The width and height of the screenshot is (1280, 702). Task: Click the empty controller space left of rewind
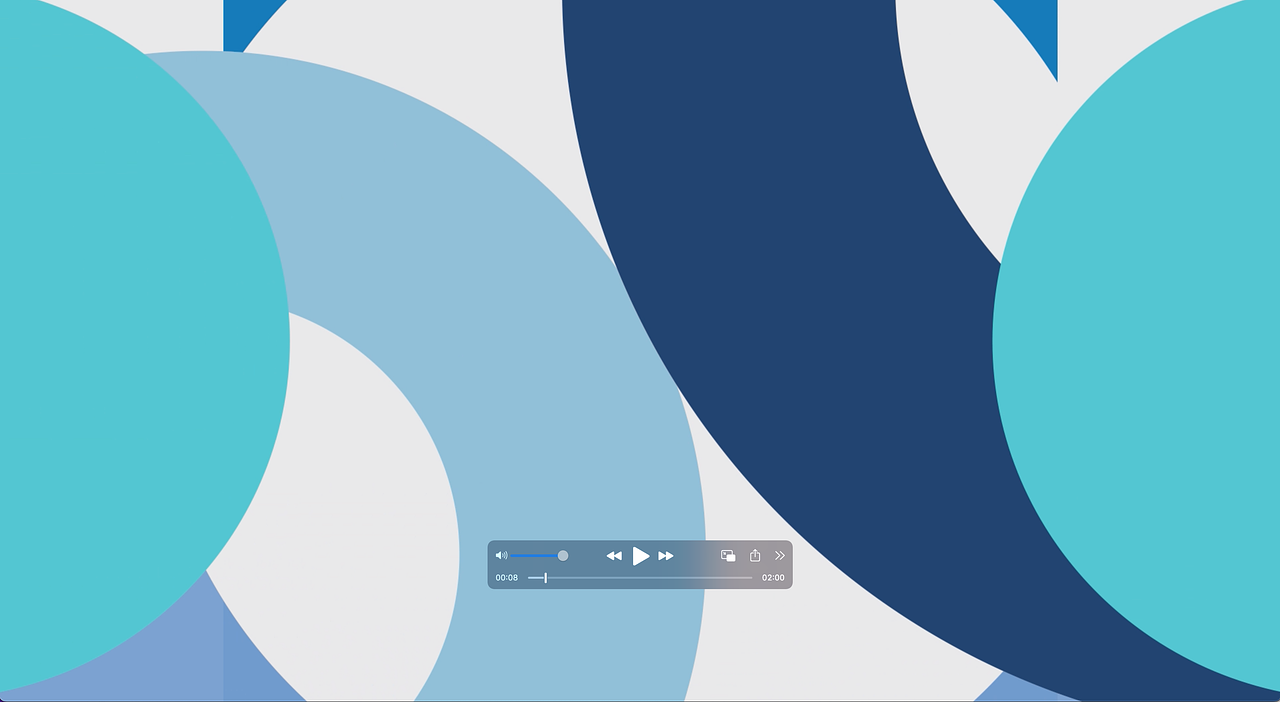587,556
